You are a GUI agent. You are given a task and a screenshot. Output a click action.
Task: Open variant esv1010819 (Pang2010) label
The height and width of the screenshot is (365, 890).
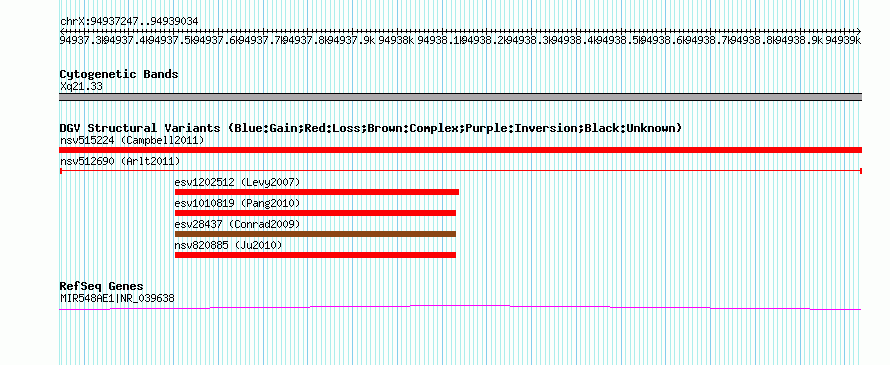pos(237,203)
